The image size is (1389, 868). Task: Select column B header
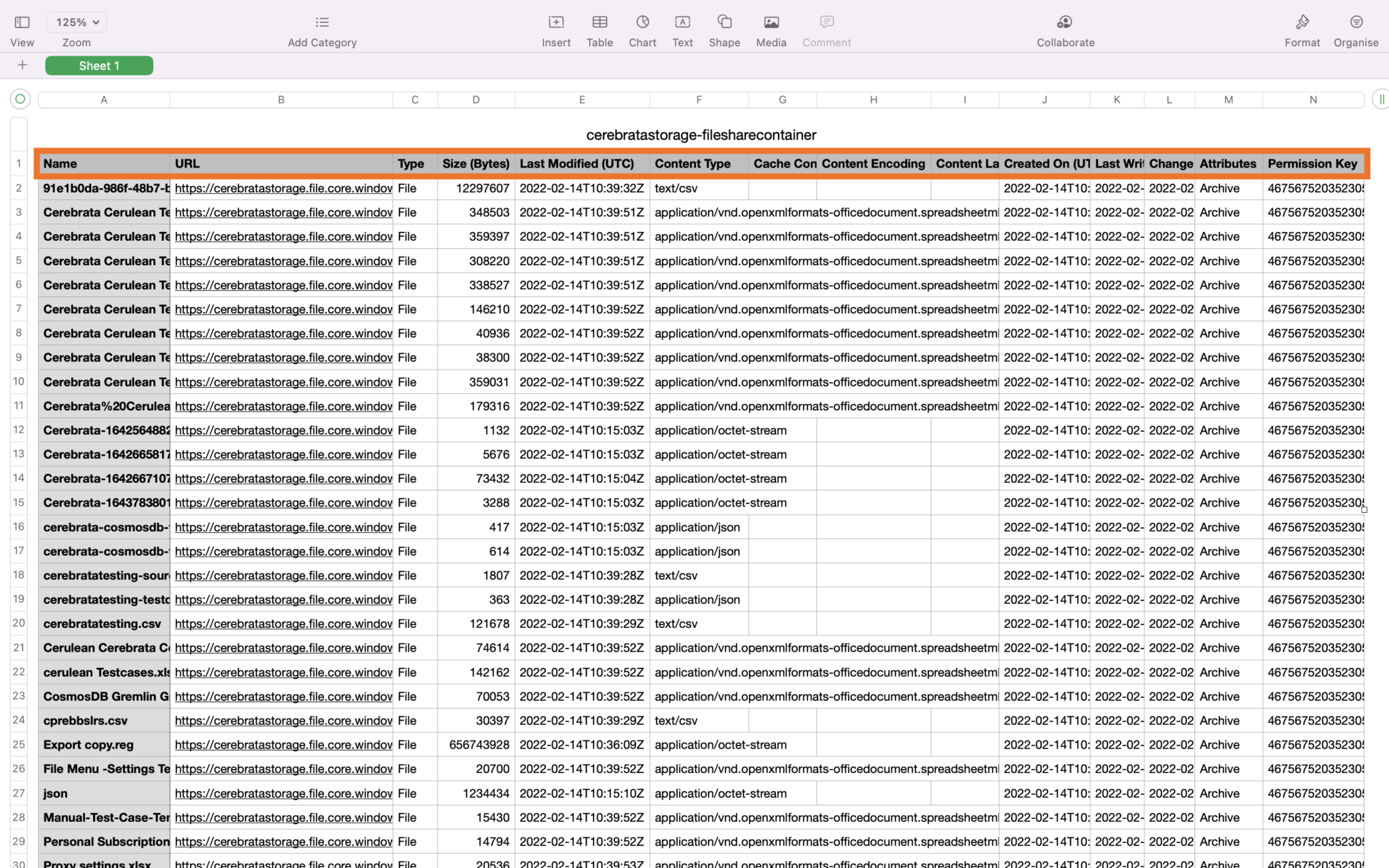pos(281,100)
